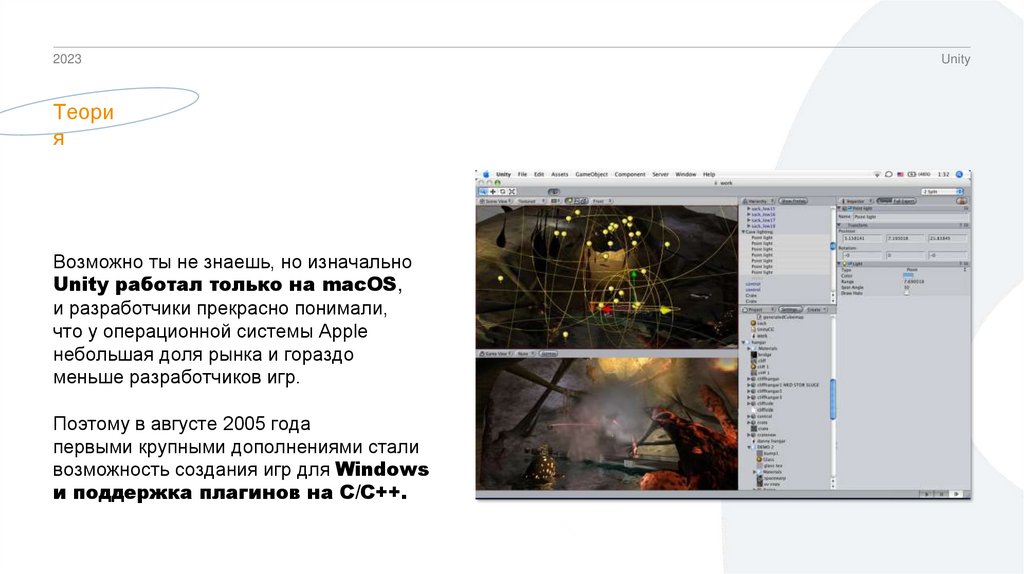Screen dimensions: 1024x574
Task: Click the chat bubble menu bar icon
Action: [x=889, y=174]
